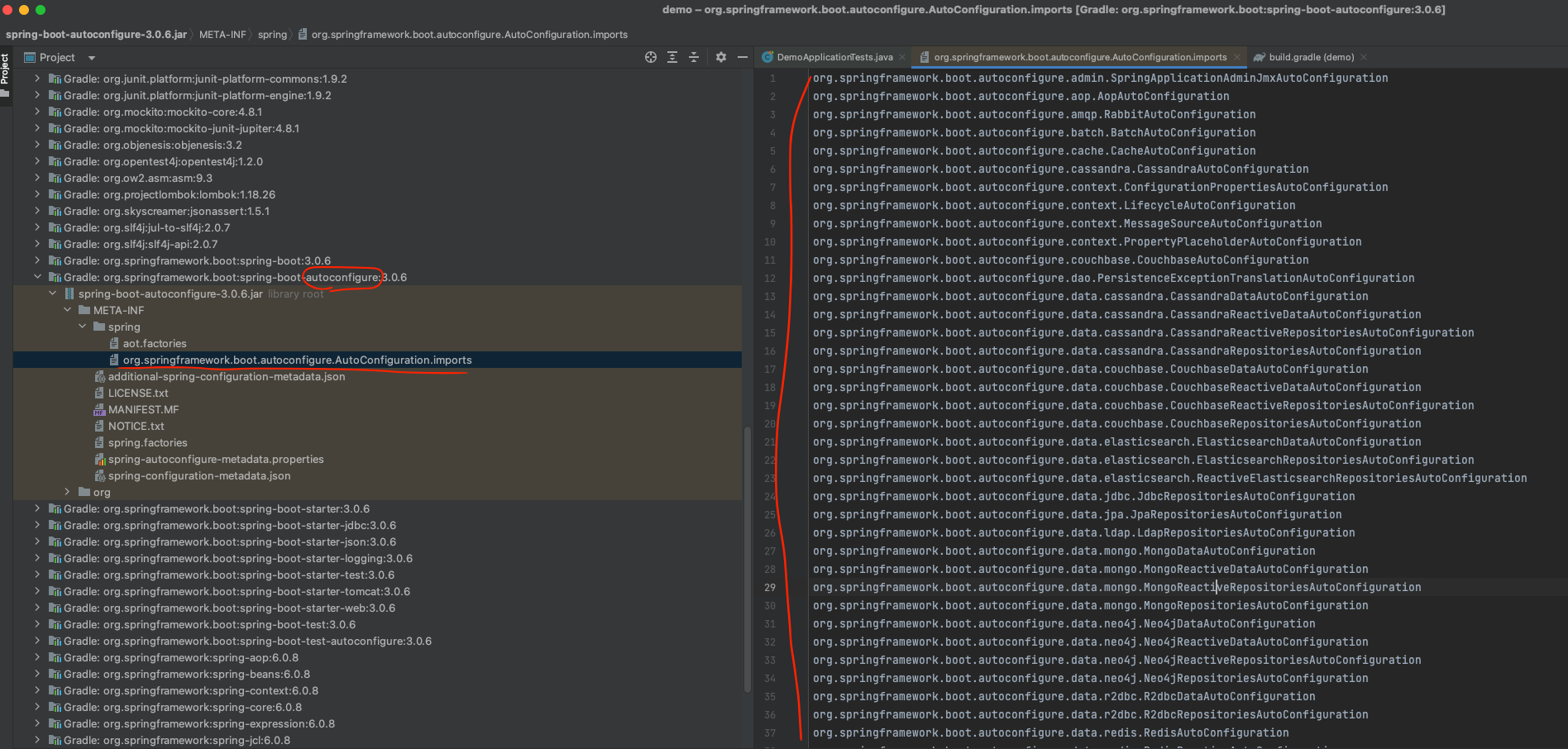Screen dimensions: 1568x749
Task: Select Gradle: org.mockito:mockito-core:4.8.1 row
Action: [x=163, y=112]
